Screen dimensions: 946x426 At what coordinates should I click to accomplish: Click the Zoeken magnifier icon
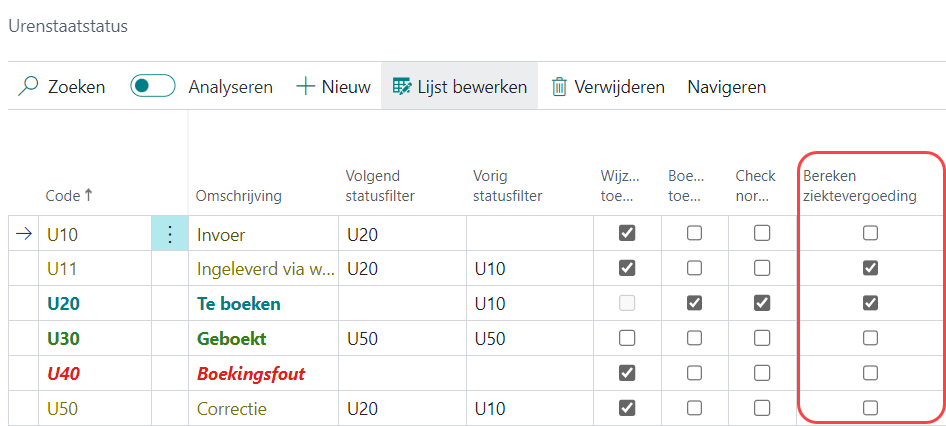pyautogui.click(x=28, y=87)
